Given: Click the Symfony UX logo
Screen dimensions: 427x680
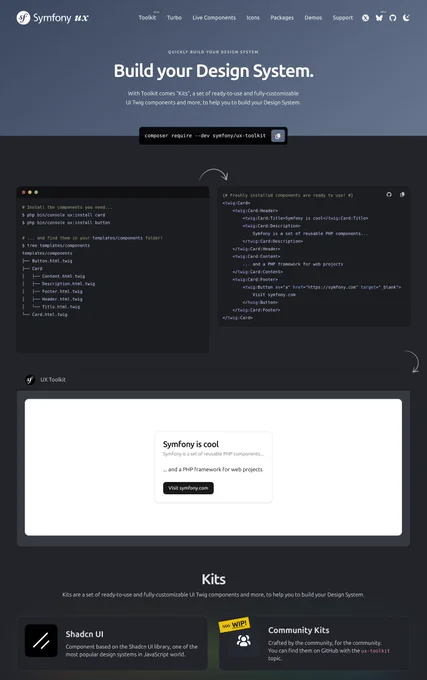Looking at the screenshot, I should [x=52, y=18].
